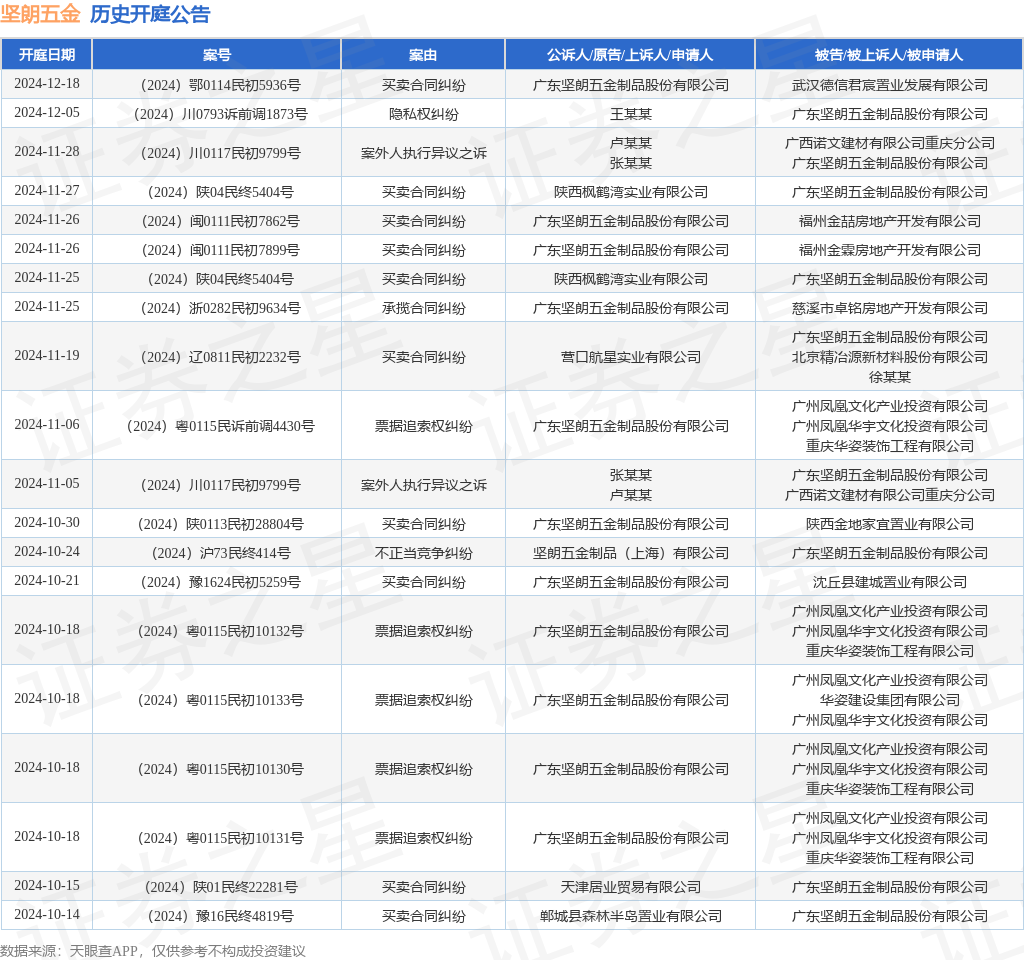1024x960 pixels.
Task: Select the date 2024-10-24
Action: point(47,552)
